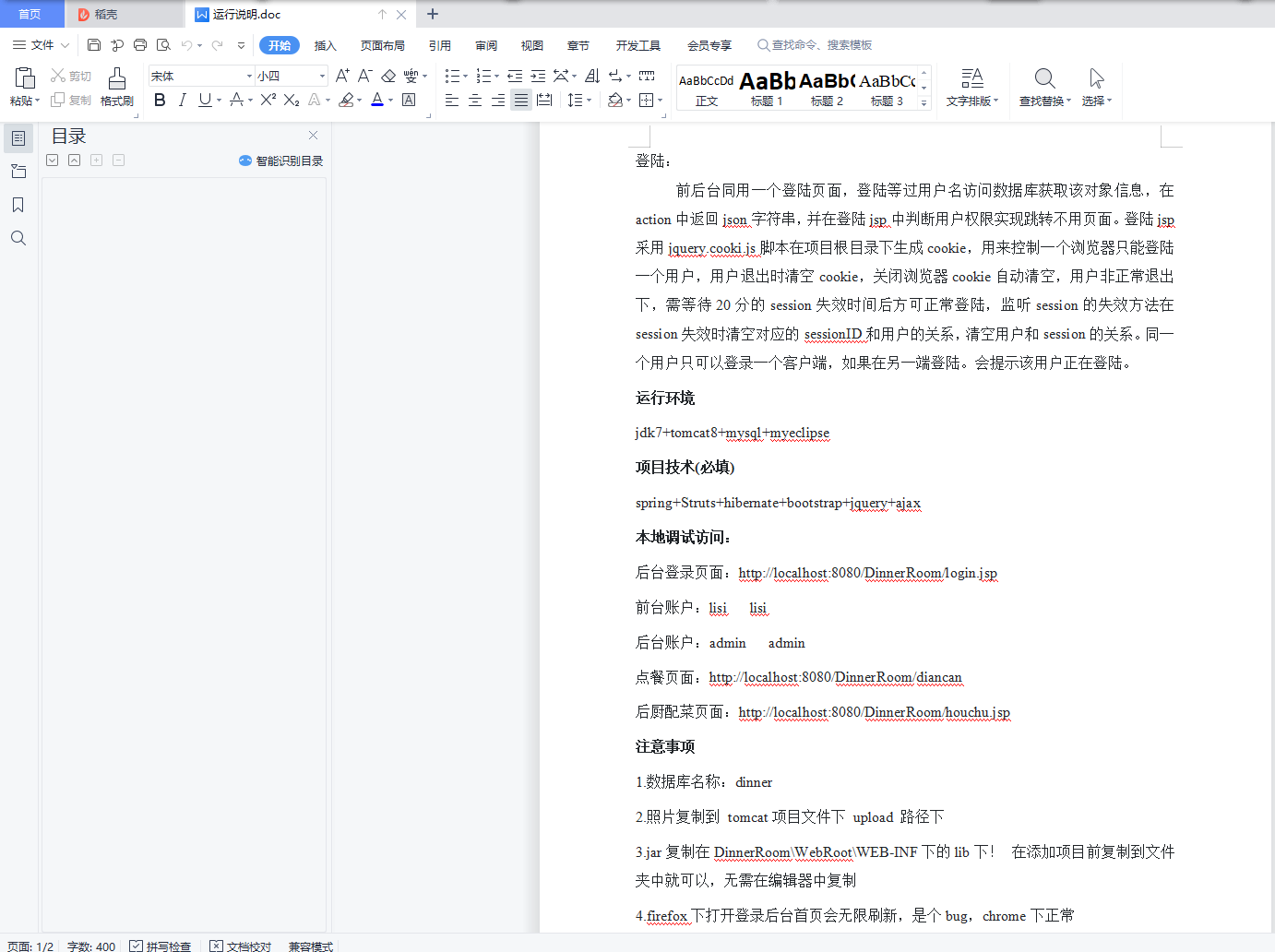Apply subscript with the X₂ icon
This screenshot has height=952, width=1275.
292,100
